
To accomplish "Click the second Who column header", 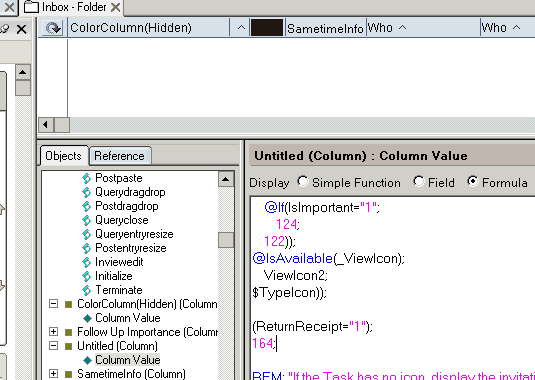I will [507, 28].
